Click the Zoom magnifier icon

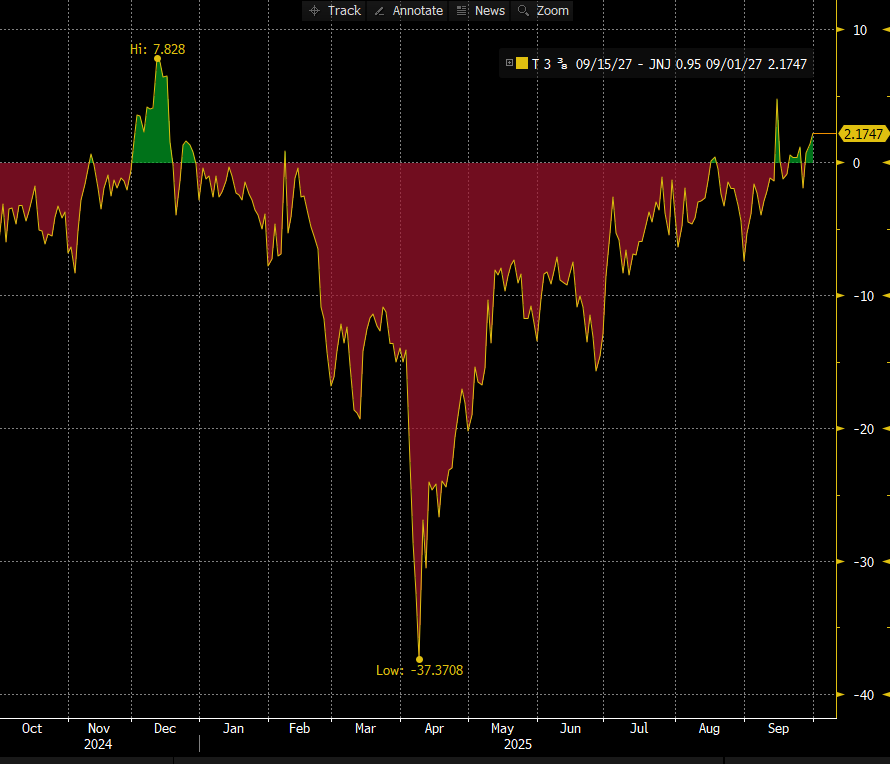(523, 11)
